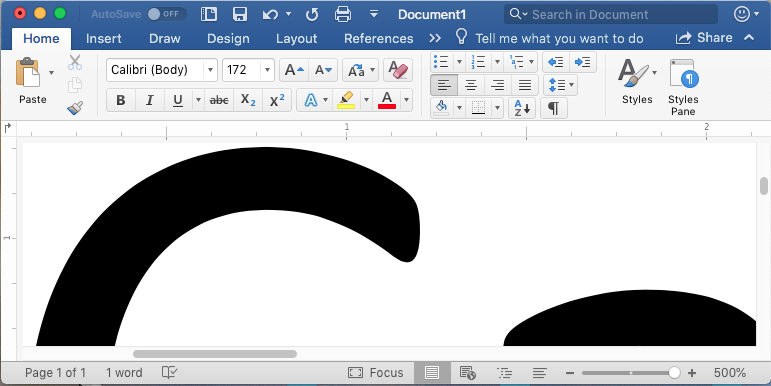Click the horizontal scrollbar thumb
Viewport: 771px width, 386px height.
point(215,354)
